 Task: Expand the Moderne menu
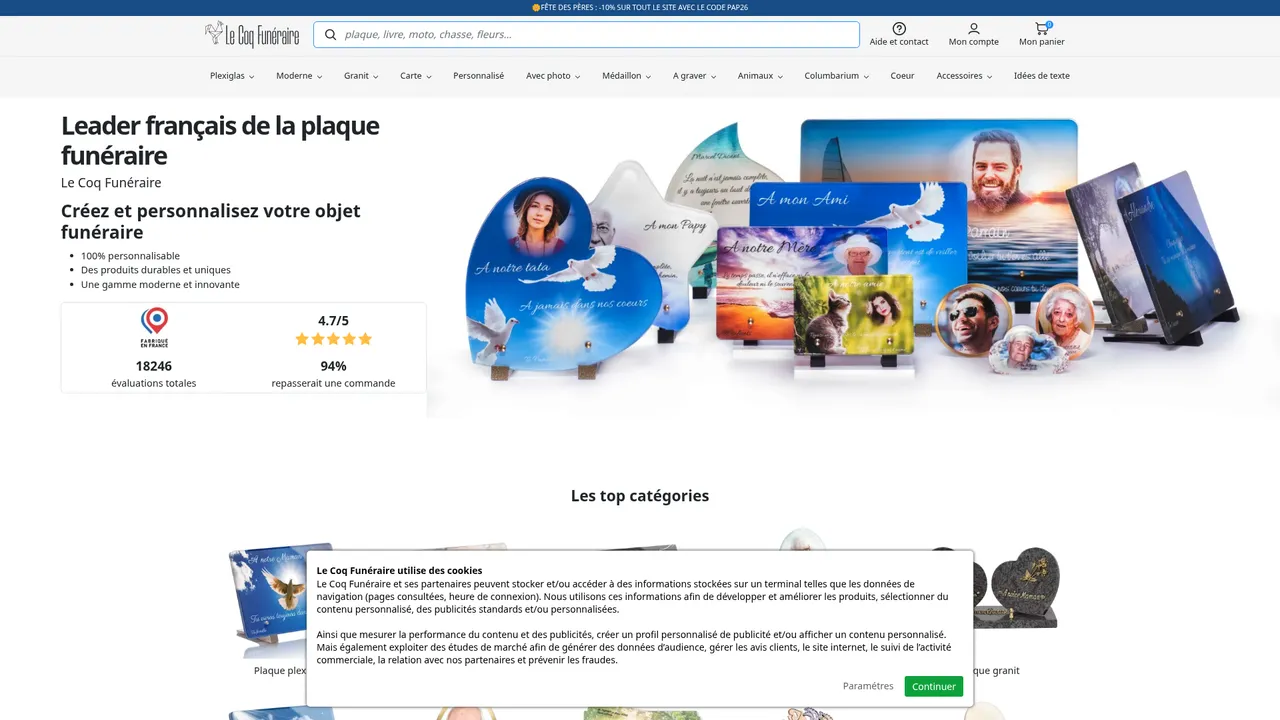click(299, 76)
